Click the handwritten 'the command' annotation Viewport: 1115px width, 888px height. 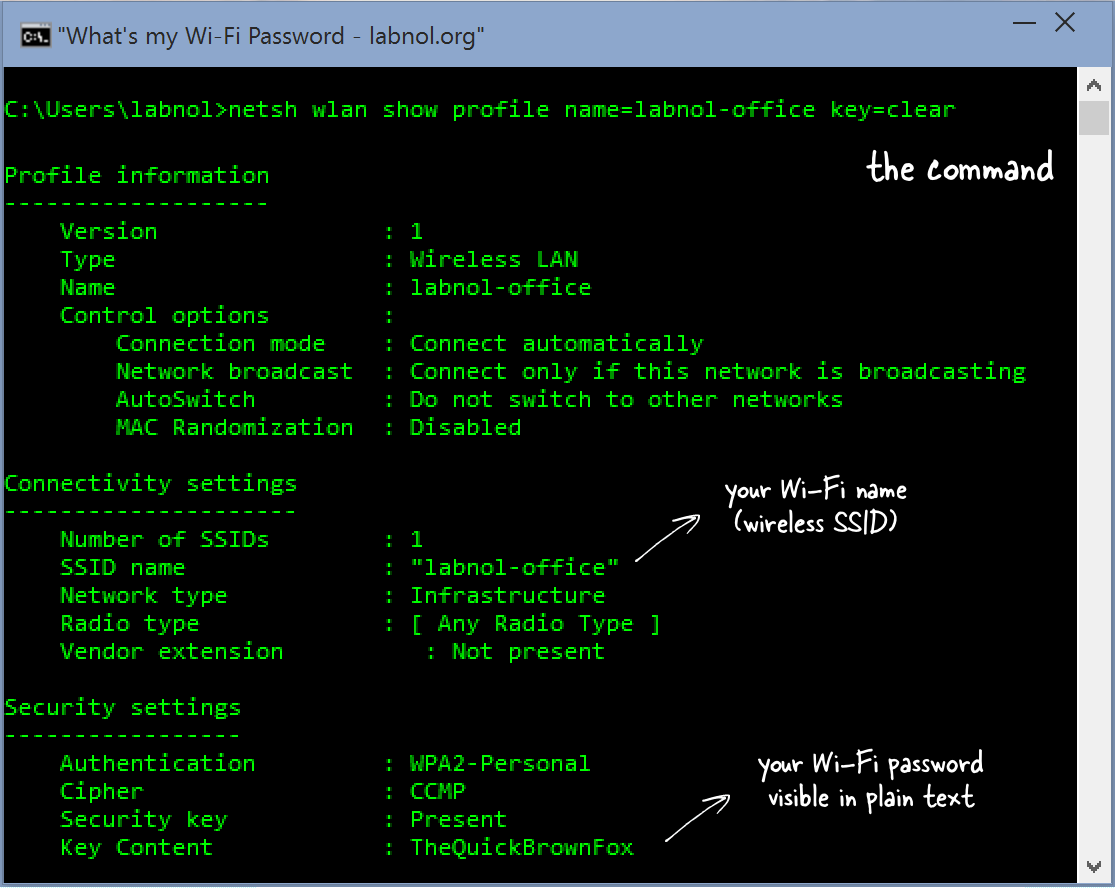point(959,168)
